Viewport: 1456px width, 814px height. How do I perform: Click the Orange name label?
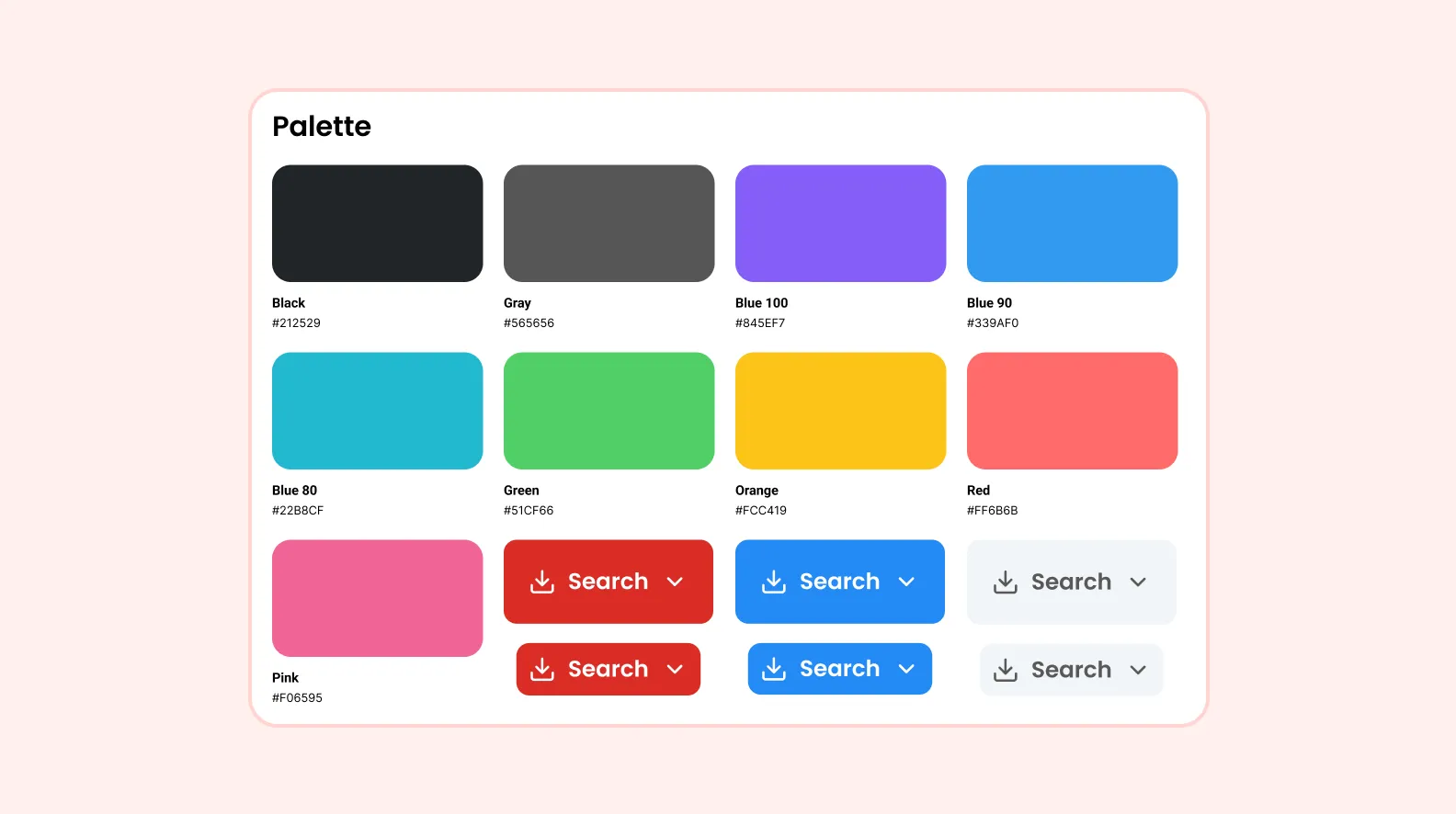coord(756,491)
